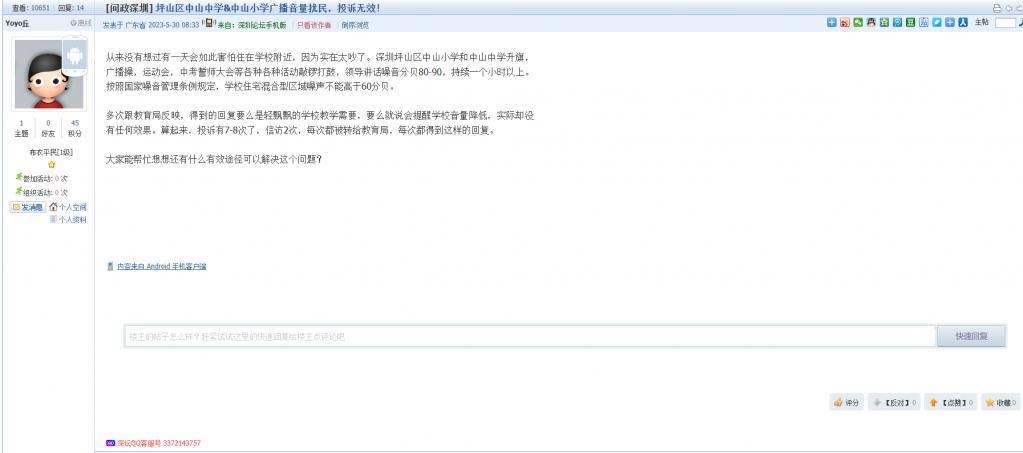This screenshot has height=453, width=1023.
Task: Share to Qzone star icon
Action: 884,22
